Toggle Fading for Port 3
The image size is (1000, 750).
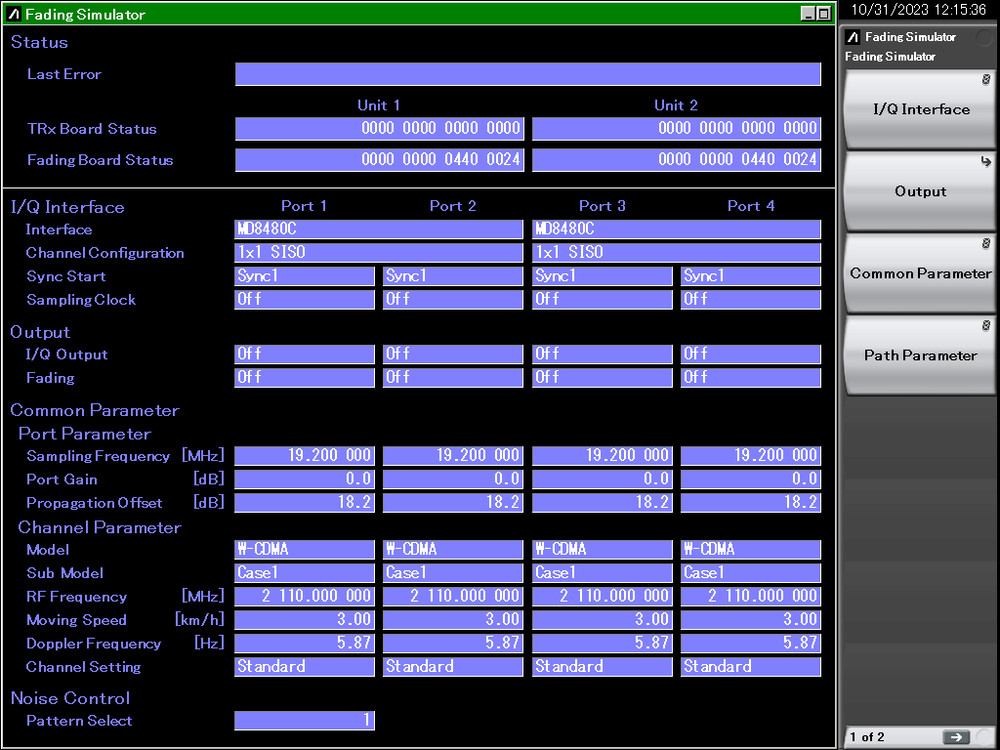603,378
